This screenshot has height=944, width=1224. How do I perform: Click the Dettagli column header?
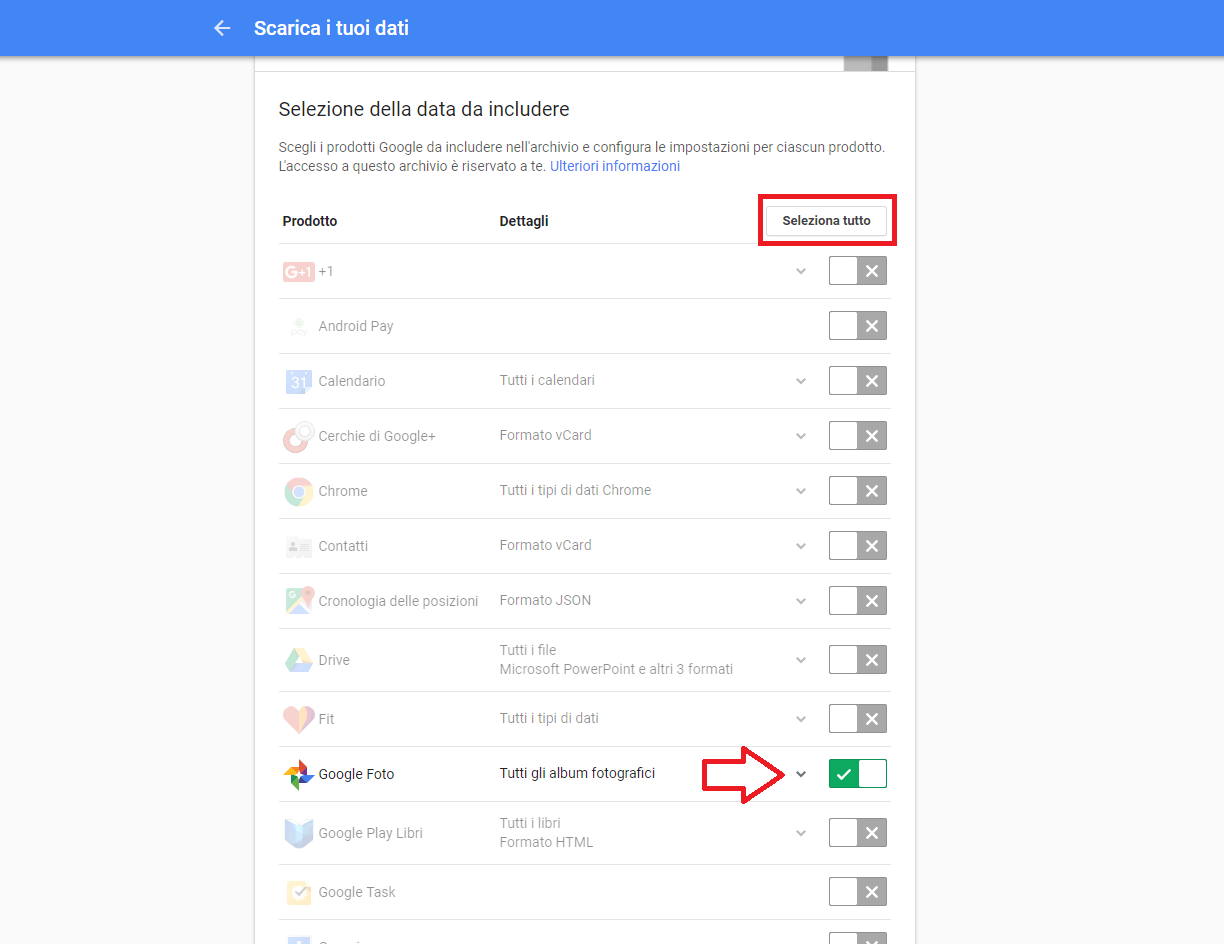click(524, 221)
